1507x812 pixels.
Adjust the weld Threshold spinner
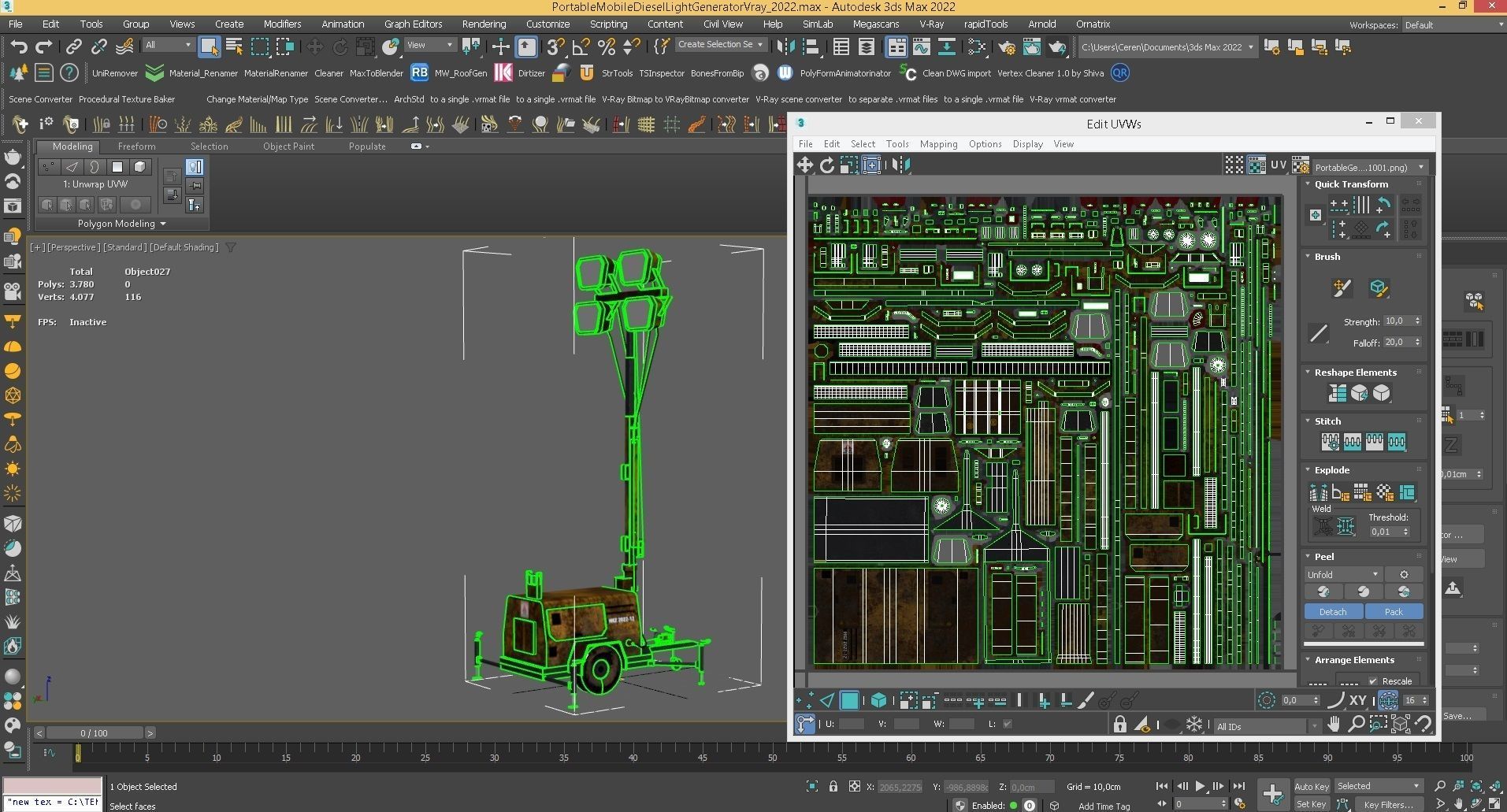click(1406, 532)
